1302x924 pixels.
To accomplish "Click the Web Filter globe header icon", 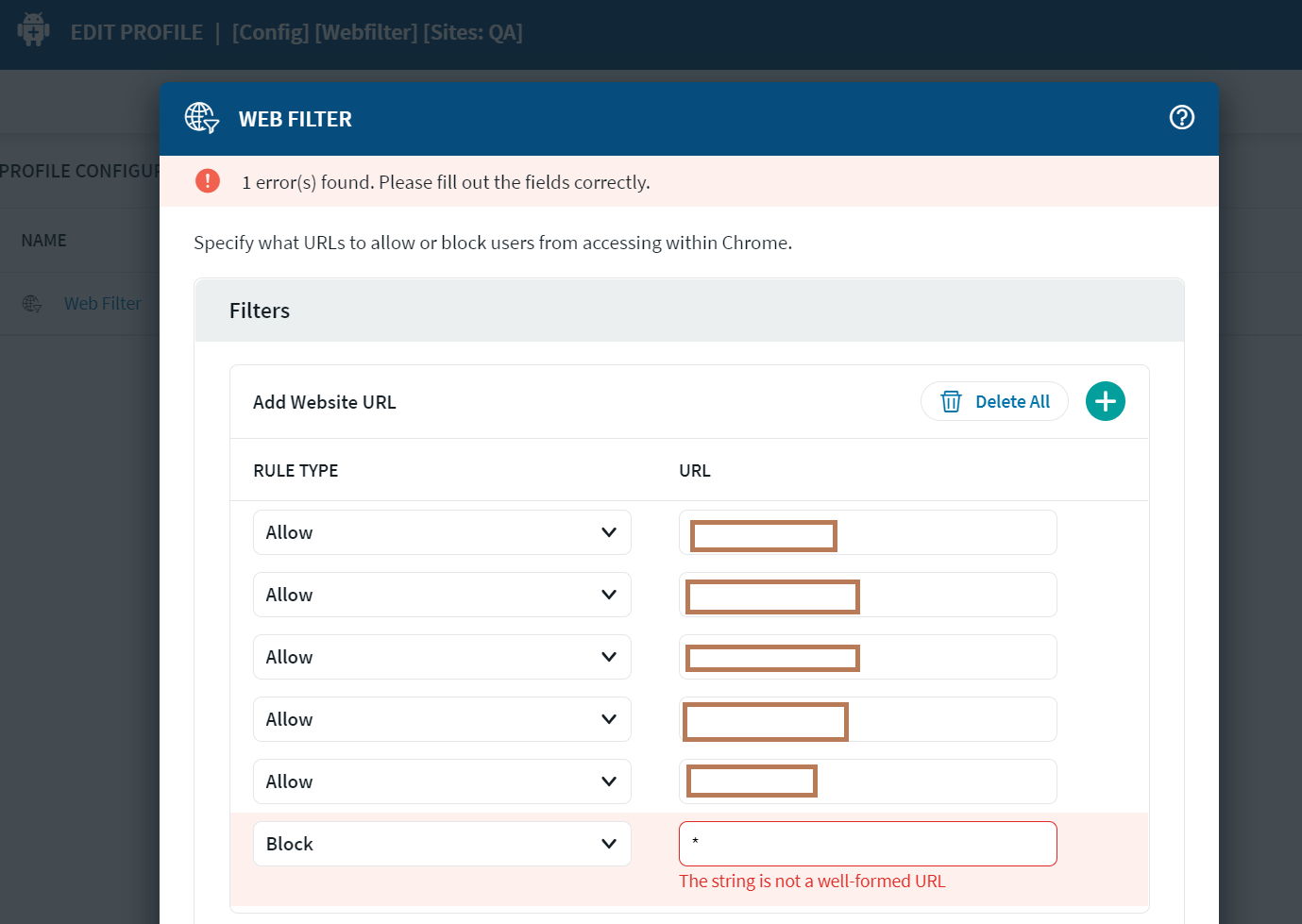I will point(201,118).
